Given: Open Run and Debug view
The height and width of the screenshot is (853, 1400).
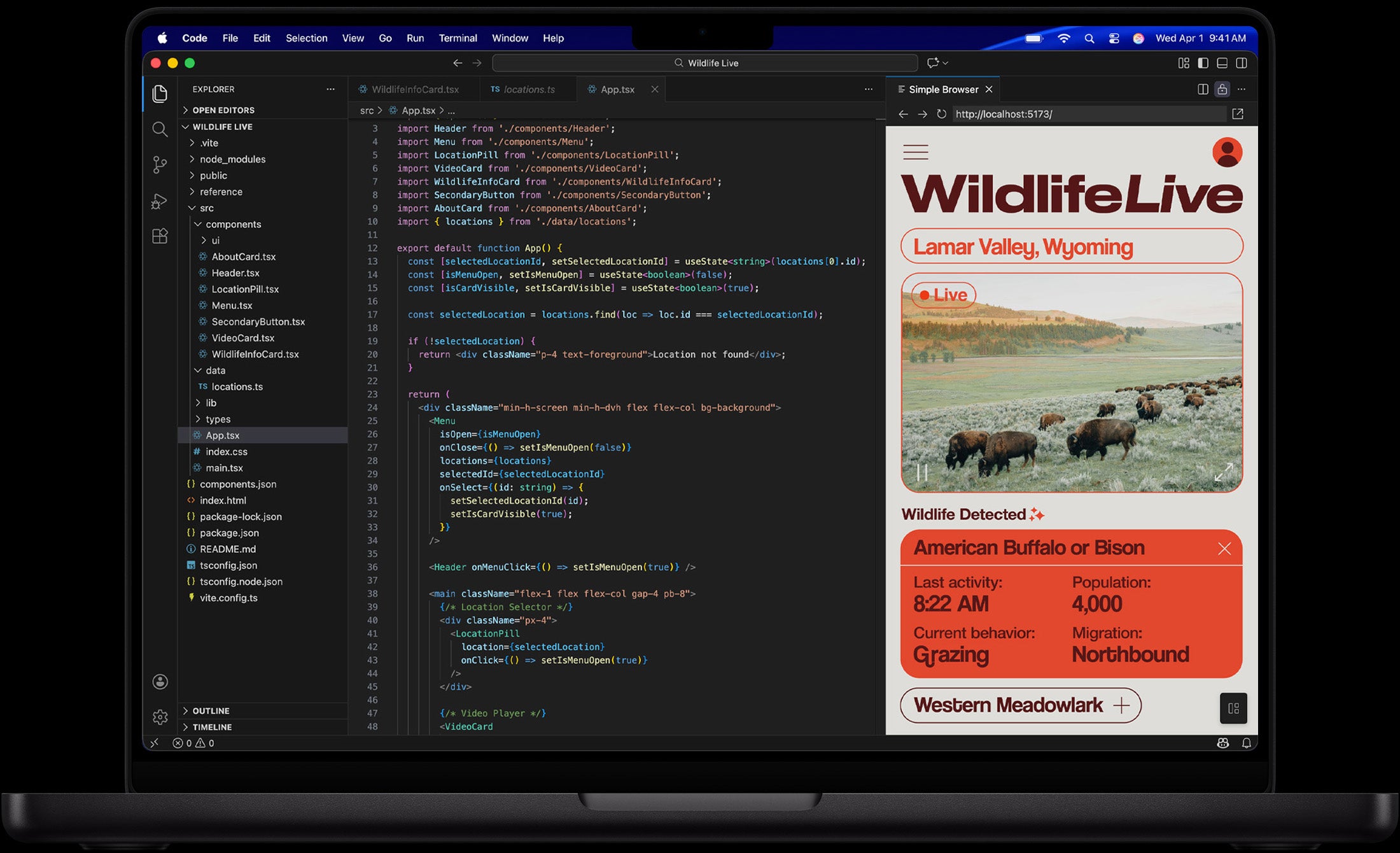Looking at the screenshot, I should [160, 201].
